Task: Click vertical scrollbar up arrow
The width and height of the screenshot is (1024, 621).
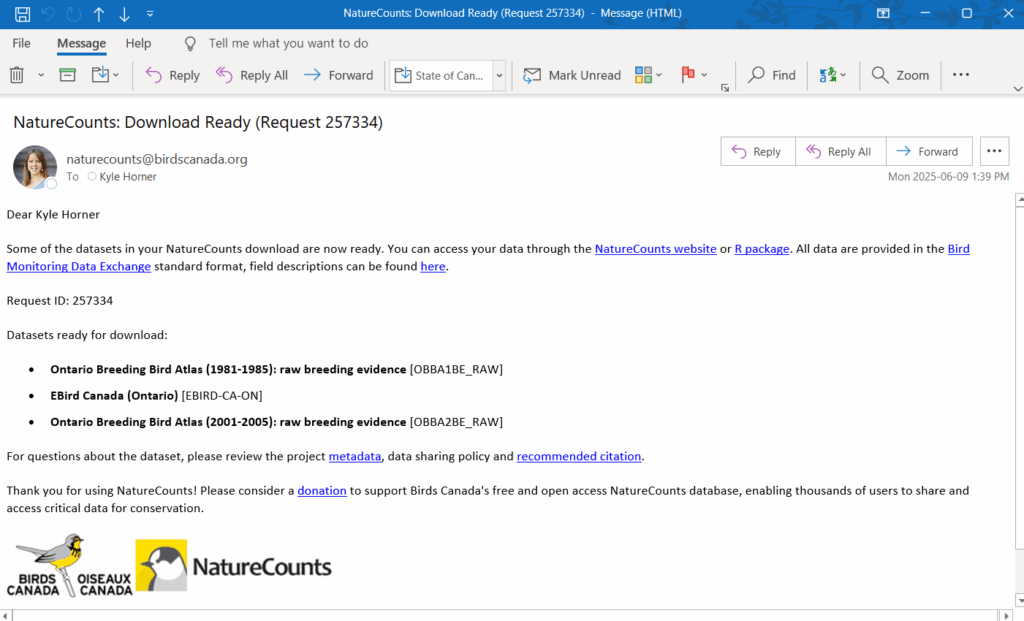Action: click(1019, 200)
